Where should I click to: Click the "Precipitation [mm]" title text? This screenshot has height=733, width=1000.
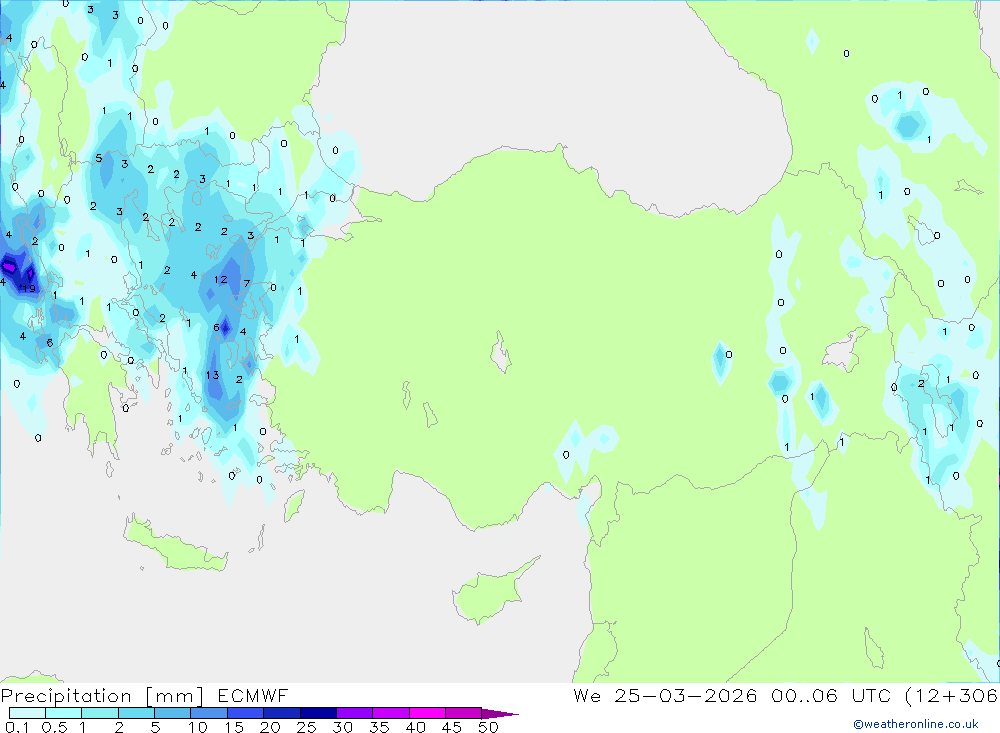[102, 696]
